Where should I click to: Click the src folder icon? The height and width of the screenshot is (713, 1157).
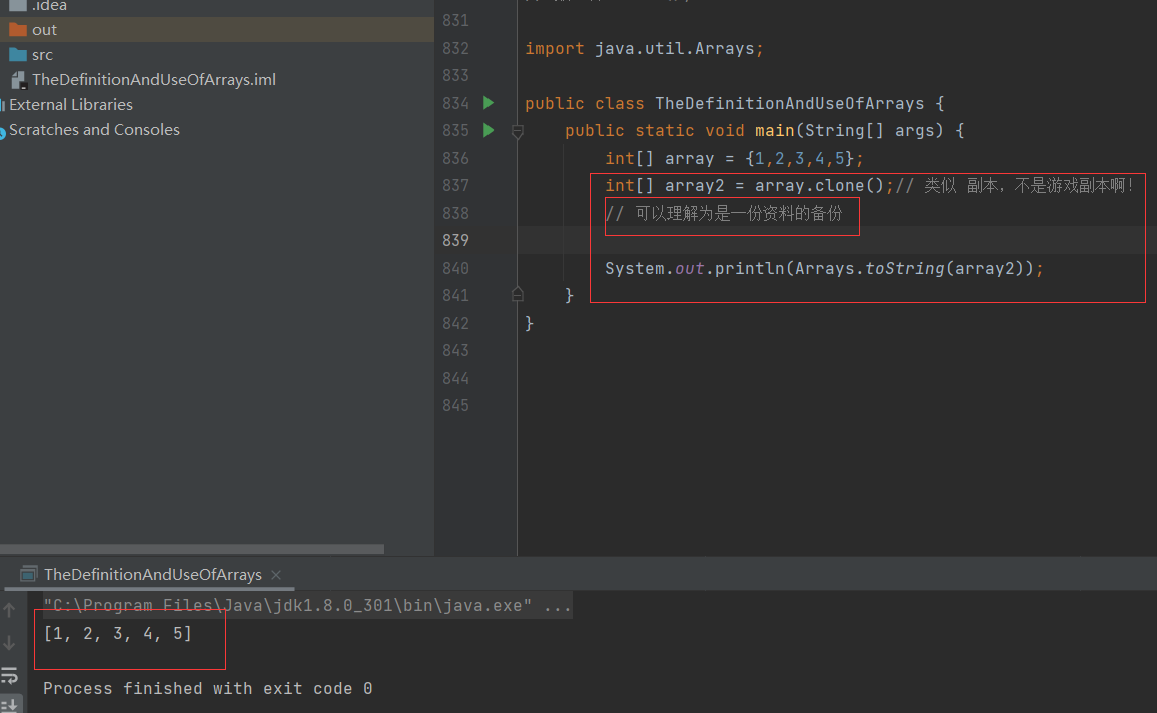coord(18,55)
